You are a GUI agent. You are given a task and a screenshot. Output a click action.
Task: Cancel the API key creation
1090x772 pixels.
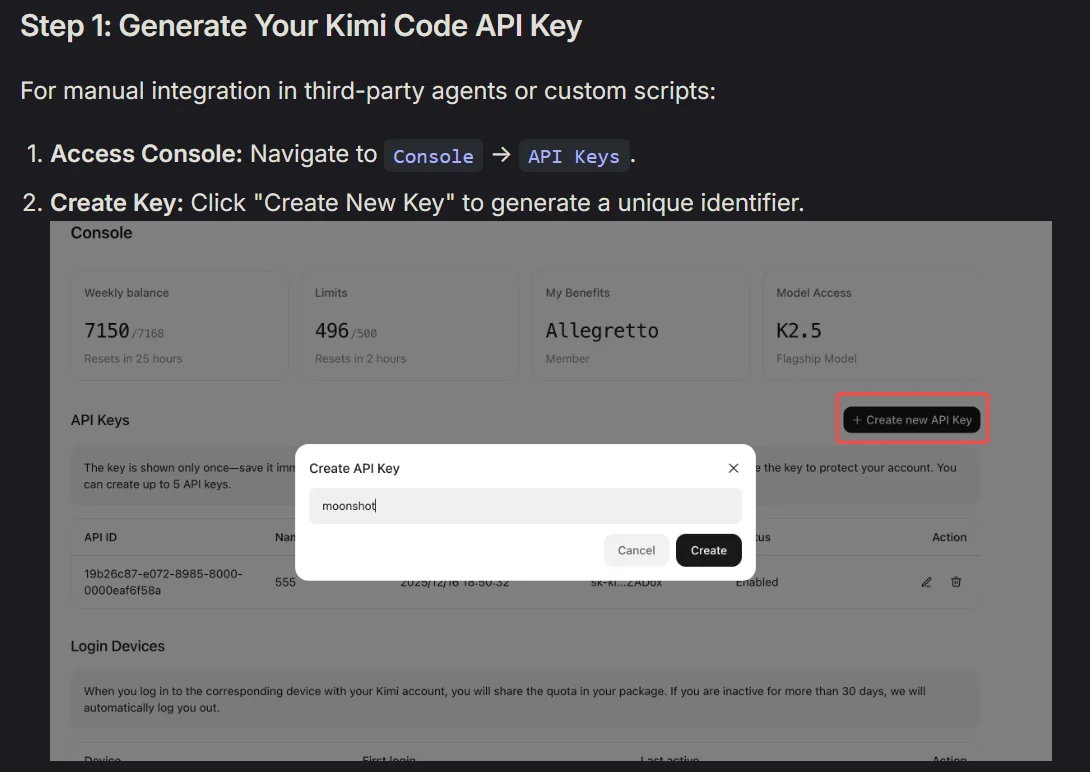[636, 550]
